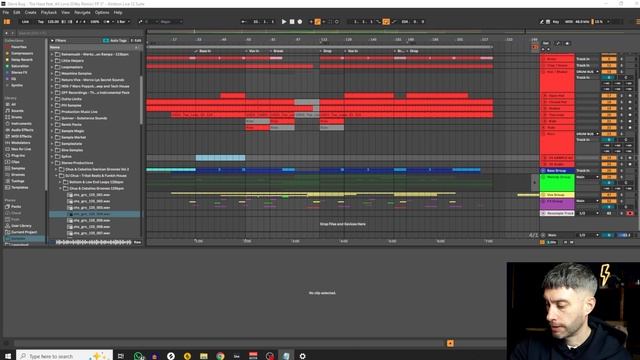Click the browser search field

(x=80, y=33)
